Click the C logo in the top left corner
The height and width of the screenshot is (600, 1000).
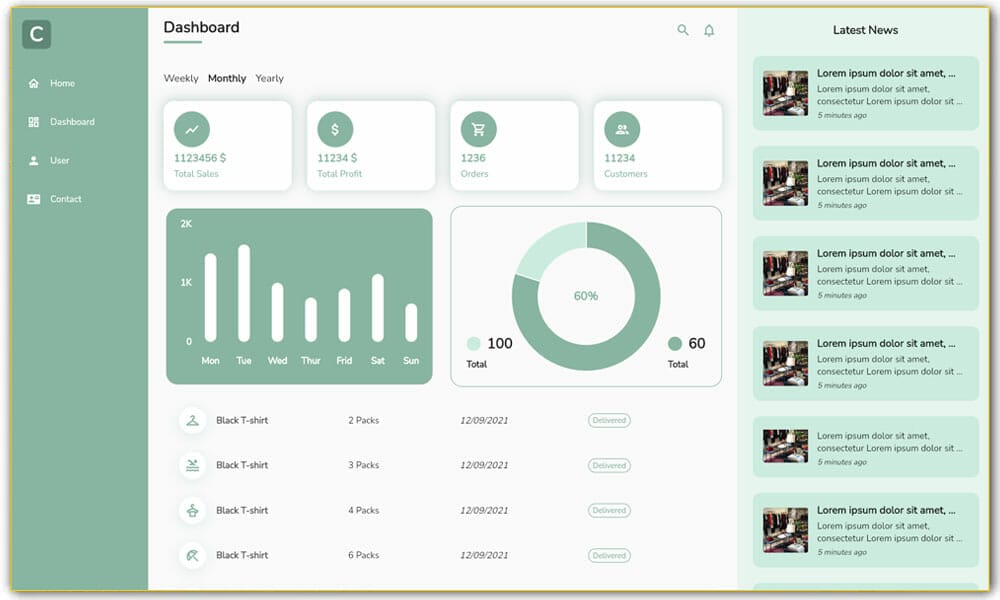point(37,34)
